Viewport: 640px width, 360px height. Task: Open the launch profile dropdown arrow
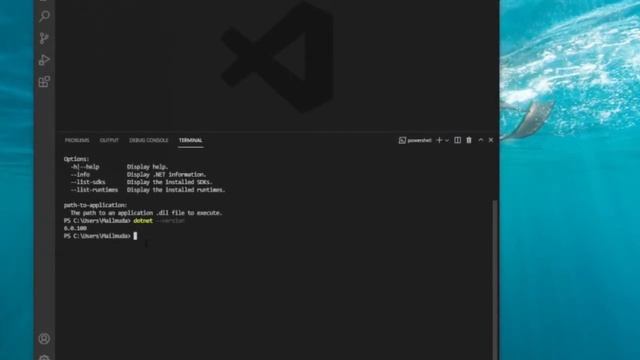click(x=447, y=140)
